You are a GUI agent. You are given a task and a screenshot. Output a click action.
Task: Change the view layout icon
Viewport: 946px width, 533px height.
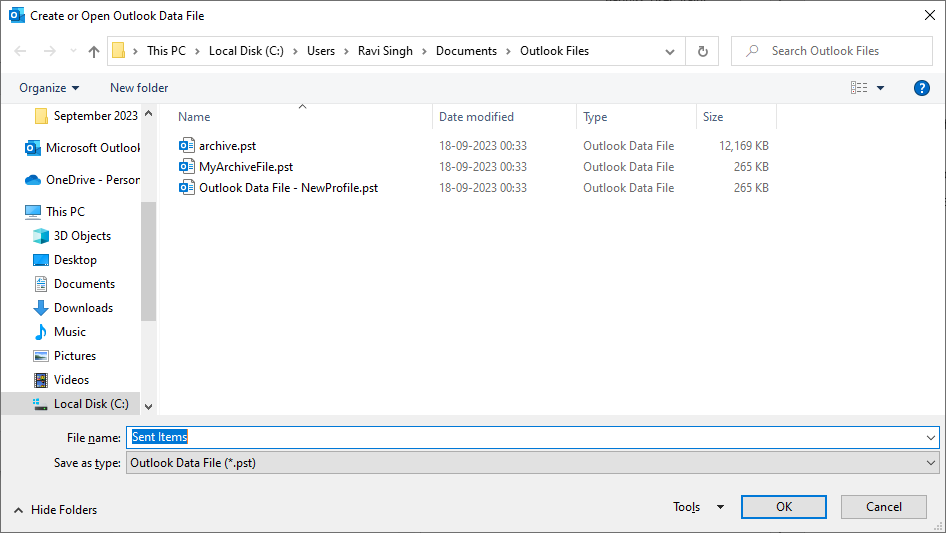[x=859, y=88]
